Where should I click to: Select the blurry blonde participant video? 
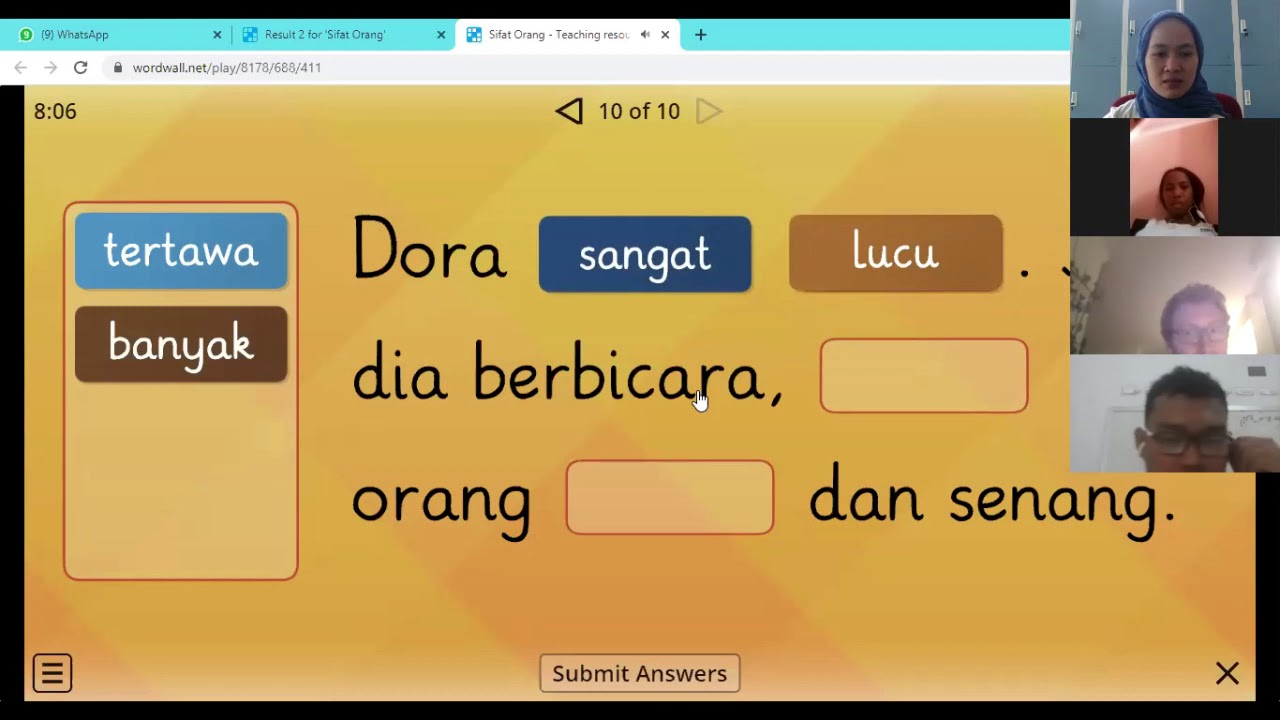point(1175,295)
